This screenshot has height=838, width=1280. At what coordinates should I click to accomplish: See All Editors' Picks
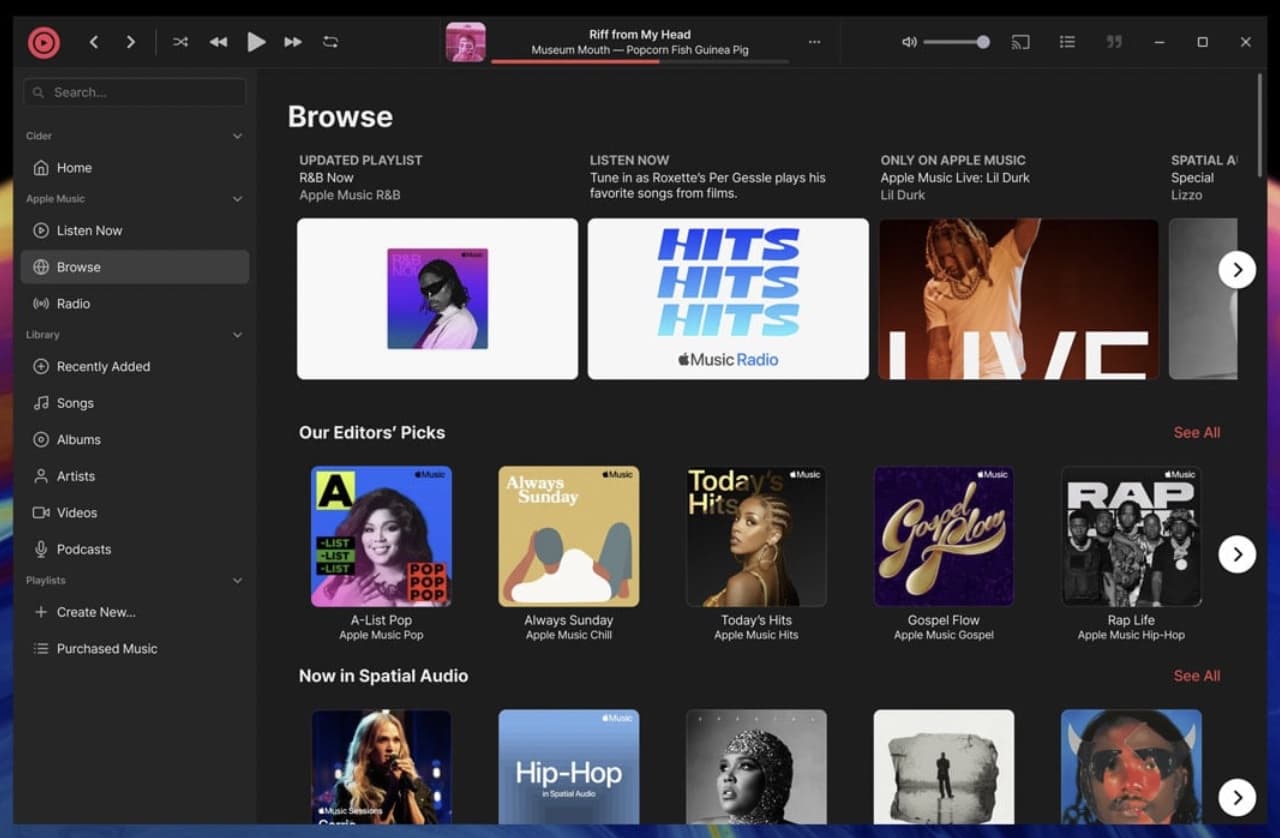coord(1196,432)
